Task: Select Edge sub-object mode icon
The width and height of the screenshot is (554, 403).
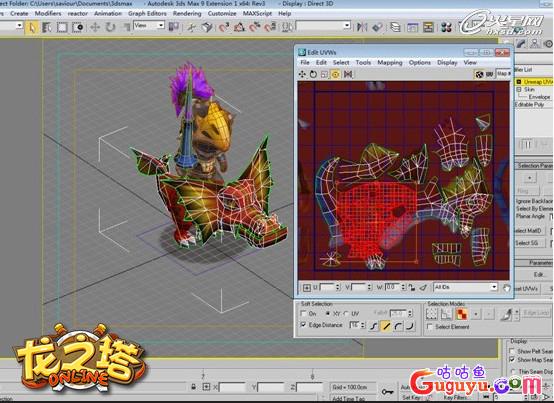Action: coord(446,314)
